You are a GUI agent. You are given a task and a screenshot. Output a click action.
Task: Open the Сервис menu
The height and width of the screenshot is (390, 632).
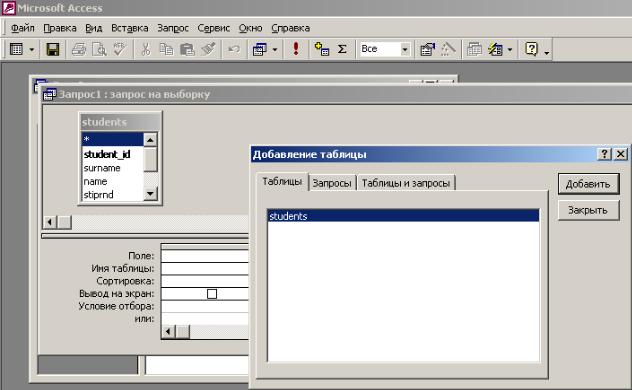(x=214, y=28)
